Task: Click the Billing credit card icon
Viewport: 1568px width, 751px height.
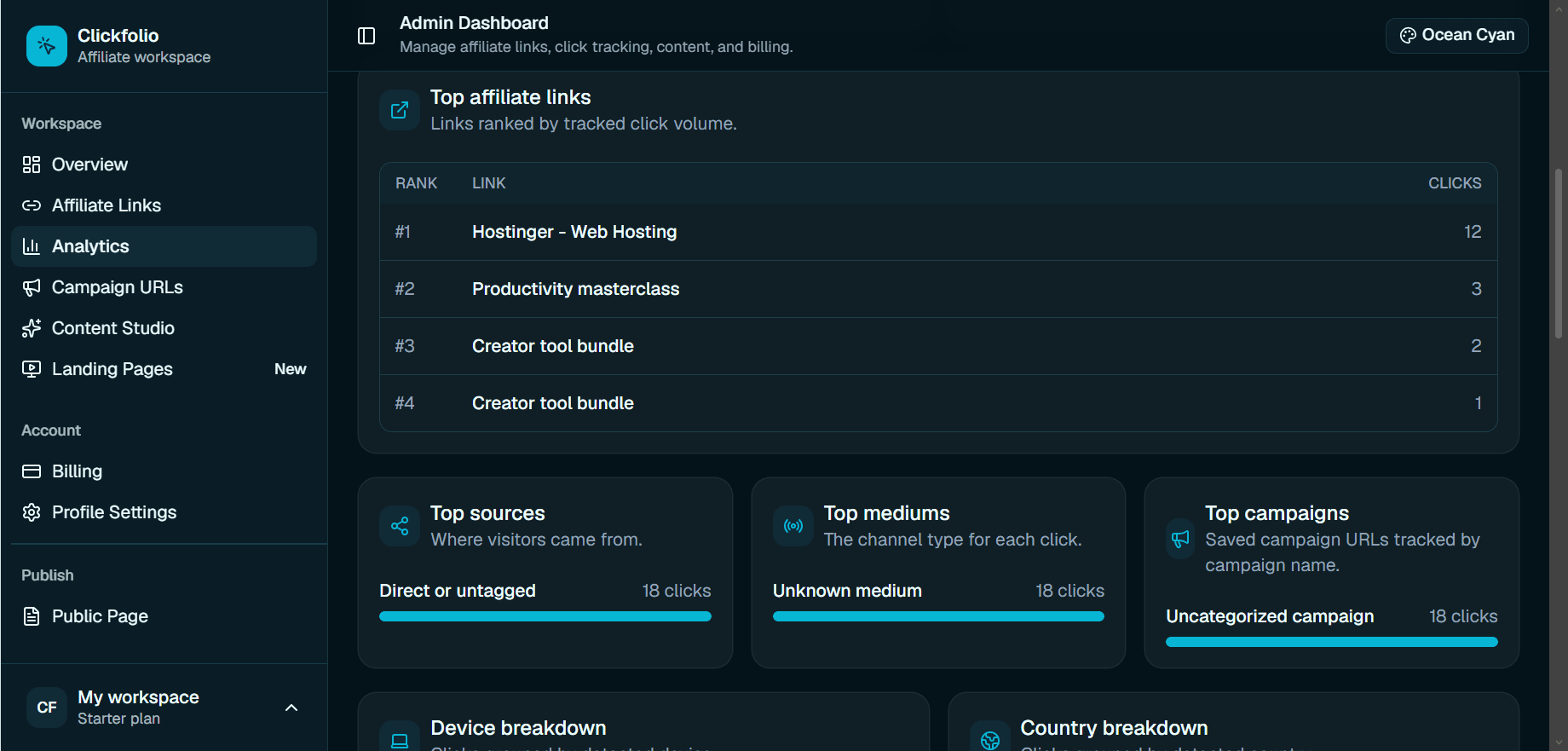Action: [32, 471]
